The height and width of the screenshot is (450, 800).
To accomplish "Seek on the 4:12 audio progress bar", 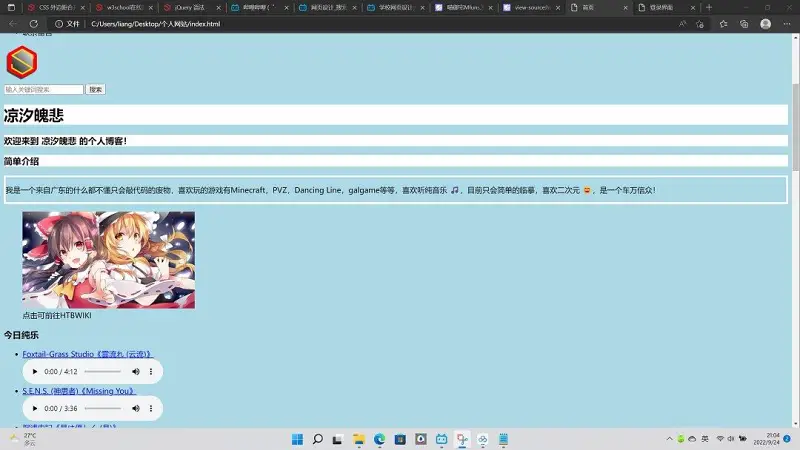I will pyautogui.click(x=103, y=371).
